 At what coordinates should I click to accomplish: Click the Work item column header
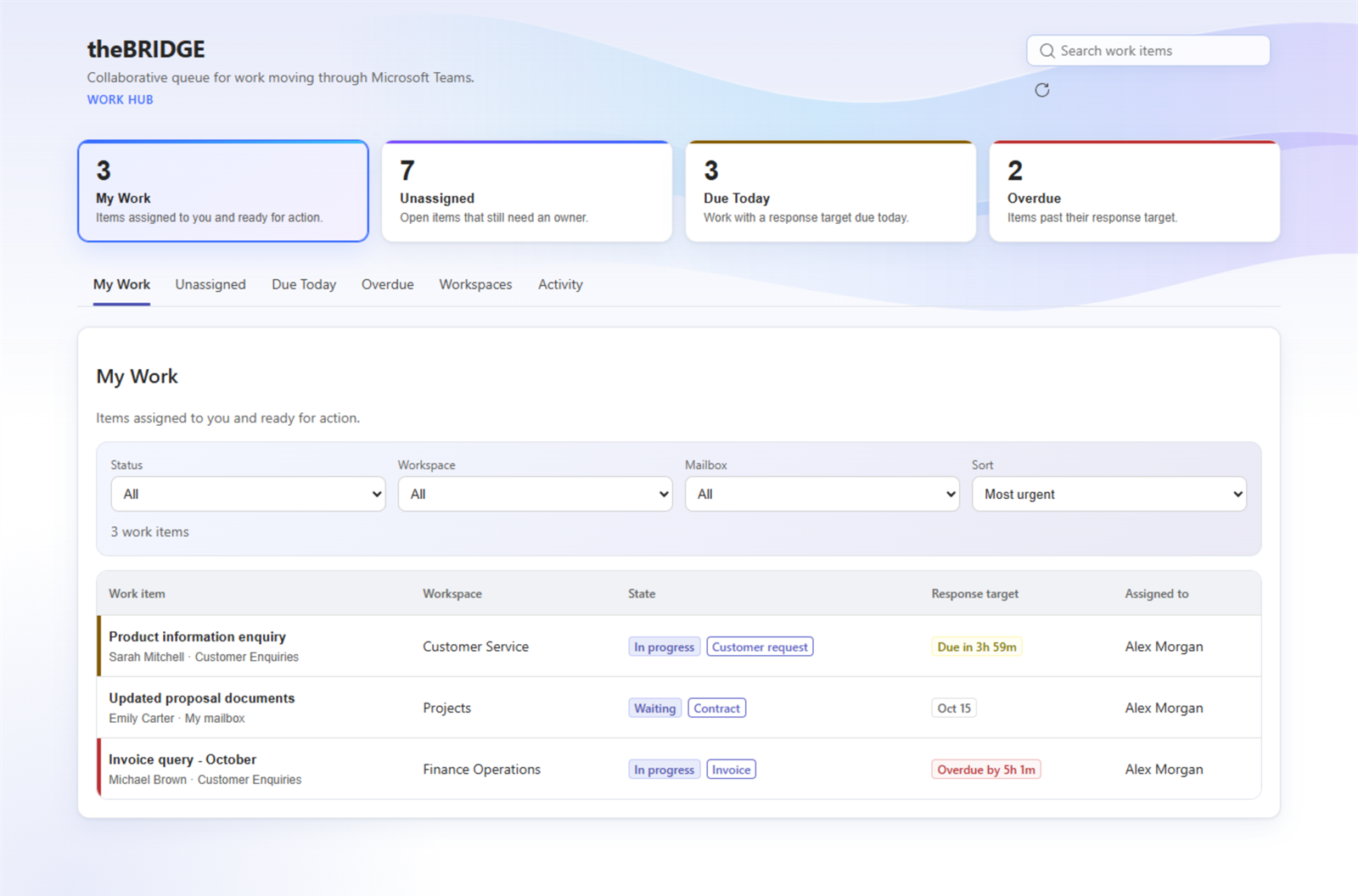click(x=137, y=594)
